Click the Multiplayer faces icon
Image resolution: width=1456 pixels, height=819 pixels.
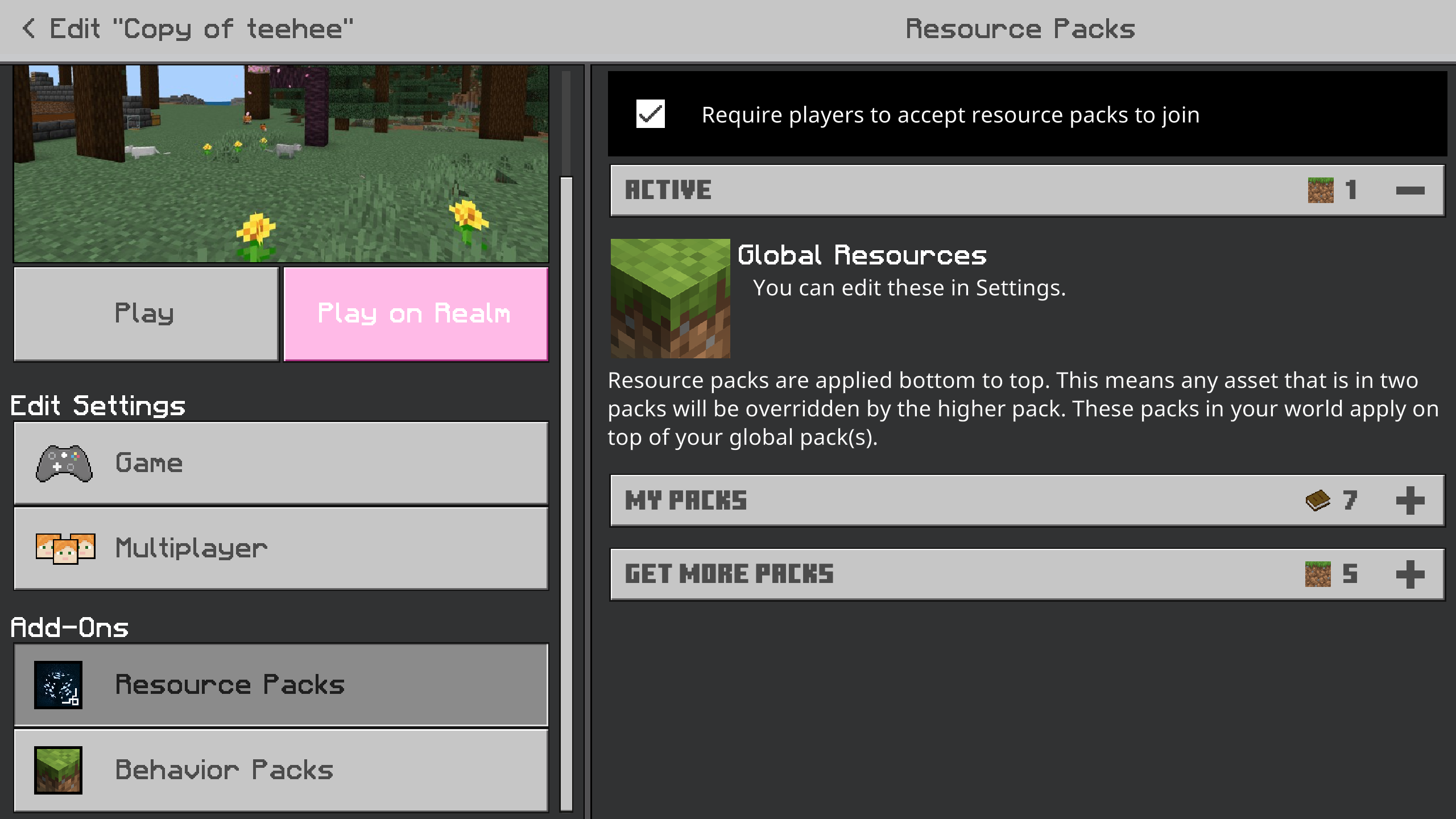(x=65, y=548)
